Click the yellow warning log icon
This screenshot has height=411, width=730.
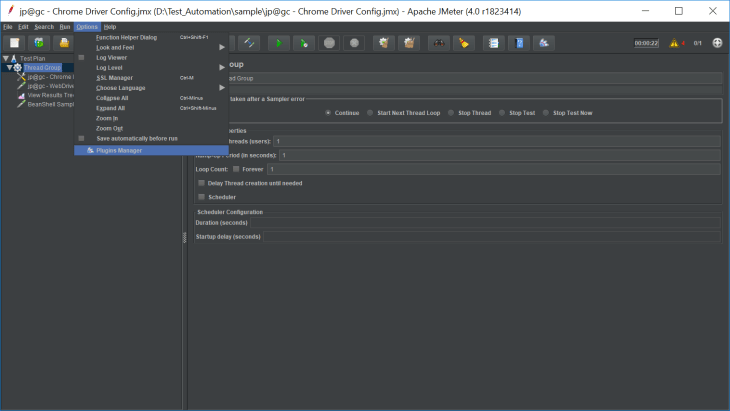[x=674, y=43]
